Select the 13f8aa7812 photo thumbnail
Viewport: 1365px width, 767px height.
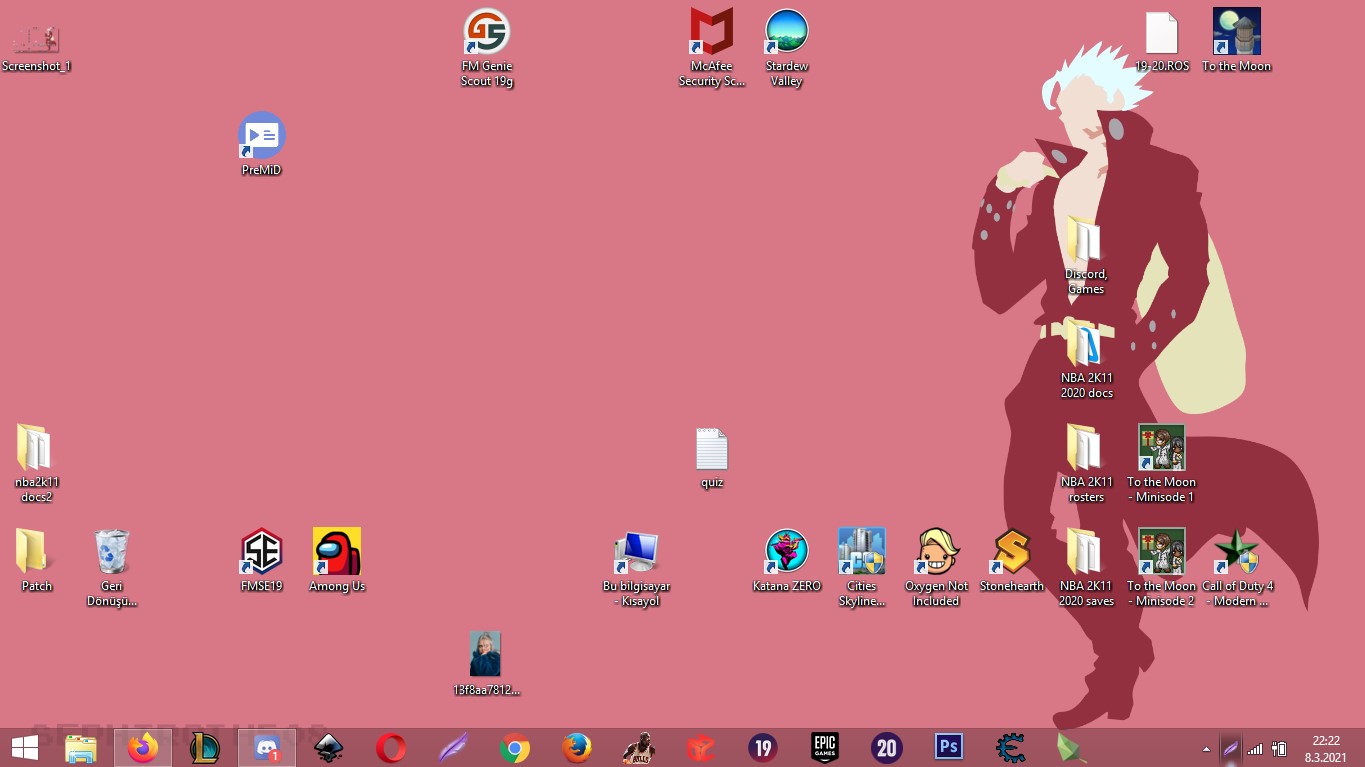point(486,664)
